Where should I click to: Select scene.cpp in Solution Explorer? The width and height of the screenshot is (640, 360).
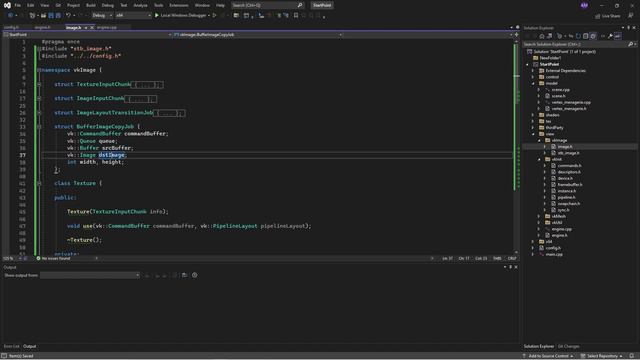[560, 90]
